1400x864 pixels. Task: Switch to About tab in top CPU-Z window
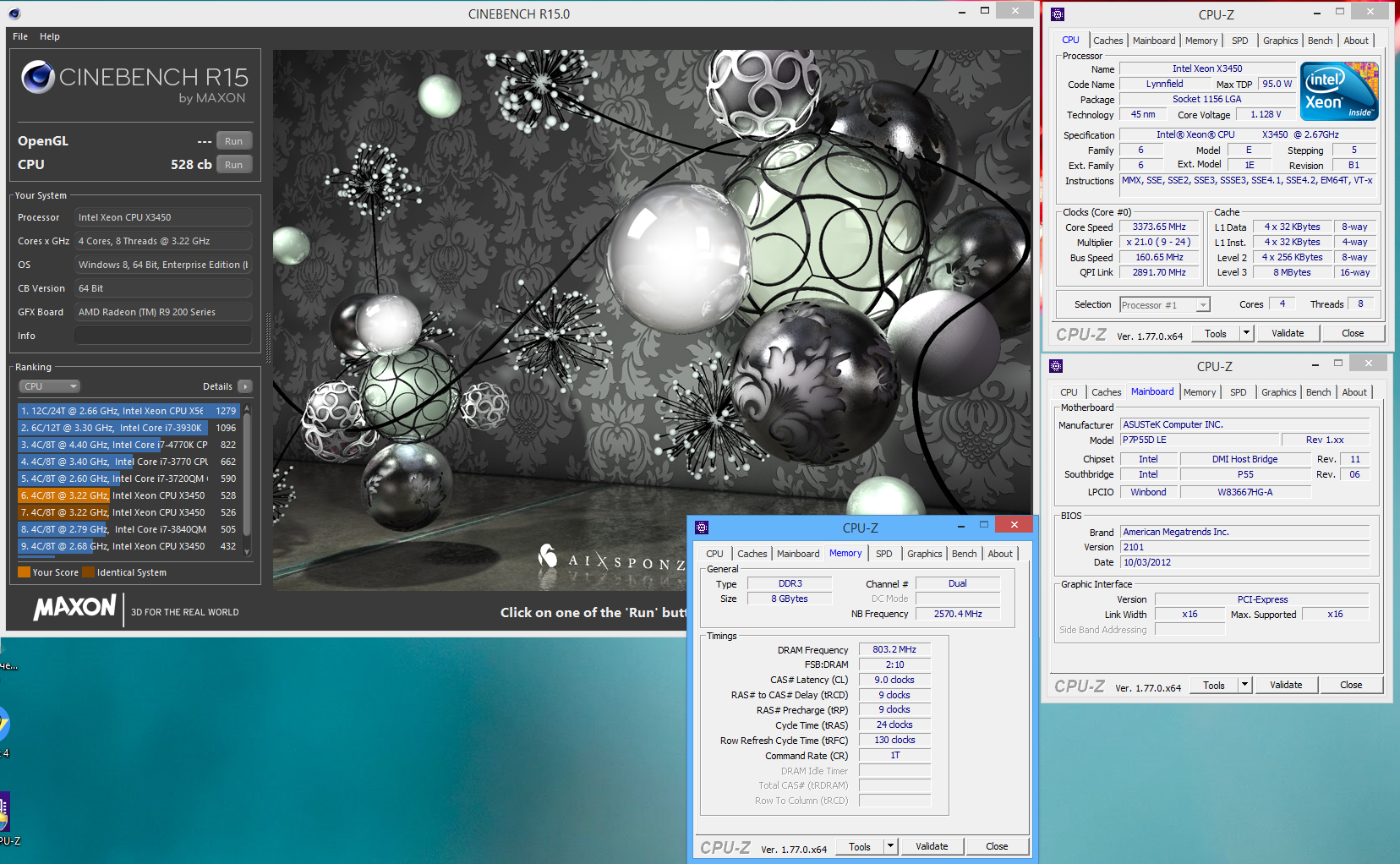click(x=1356, y=41)
